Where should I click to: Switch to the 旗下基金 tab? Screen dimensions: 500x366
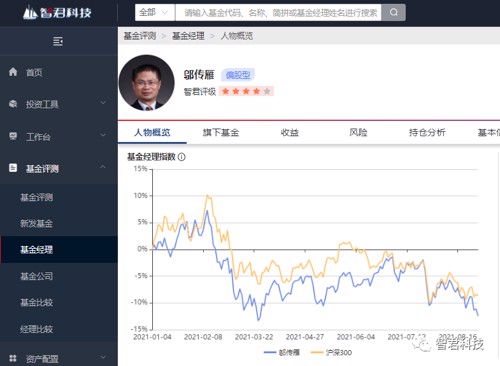coord(221,133)
